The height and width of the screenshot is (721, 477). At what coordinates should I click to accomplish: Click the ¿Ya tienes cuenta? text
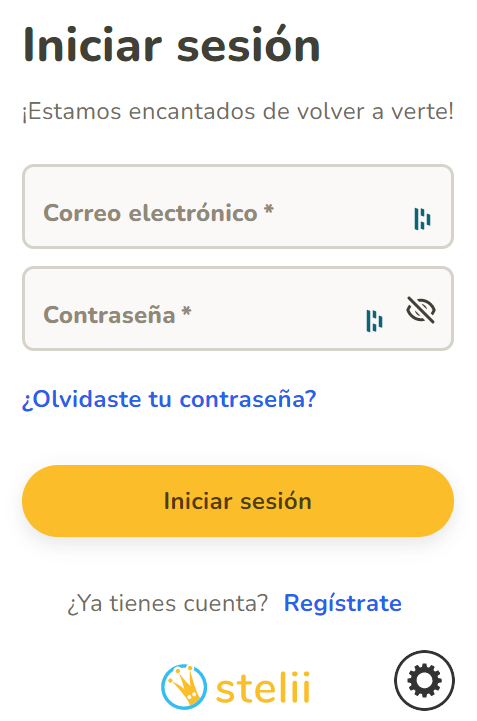167,603
